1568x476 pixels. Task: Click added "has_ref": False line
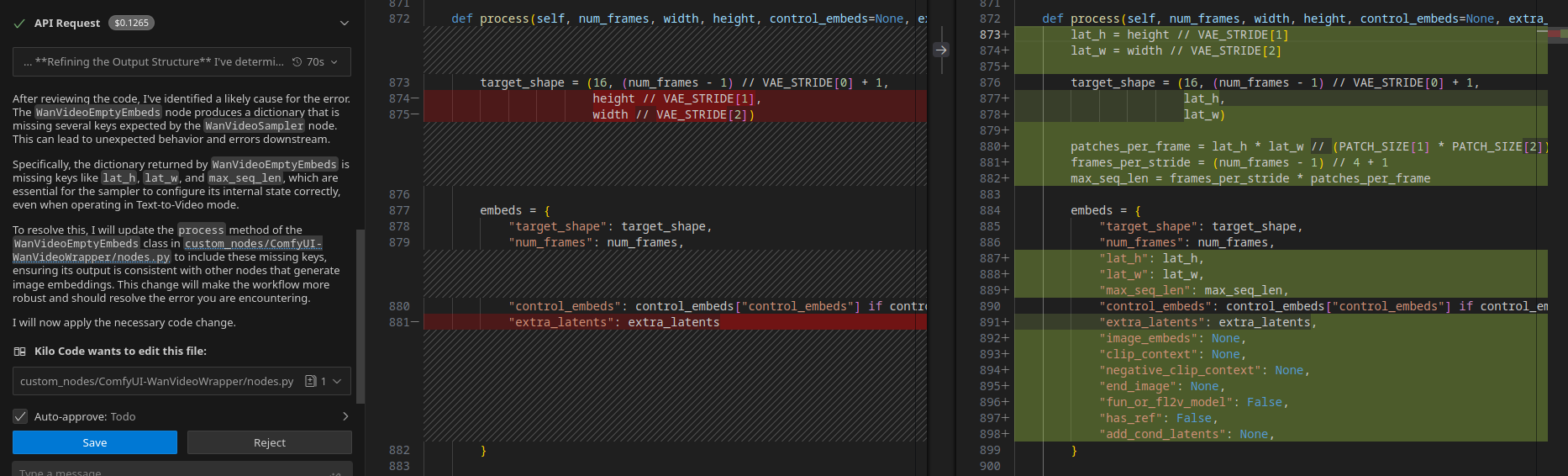coord(1281,418)
